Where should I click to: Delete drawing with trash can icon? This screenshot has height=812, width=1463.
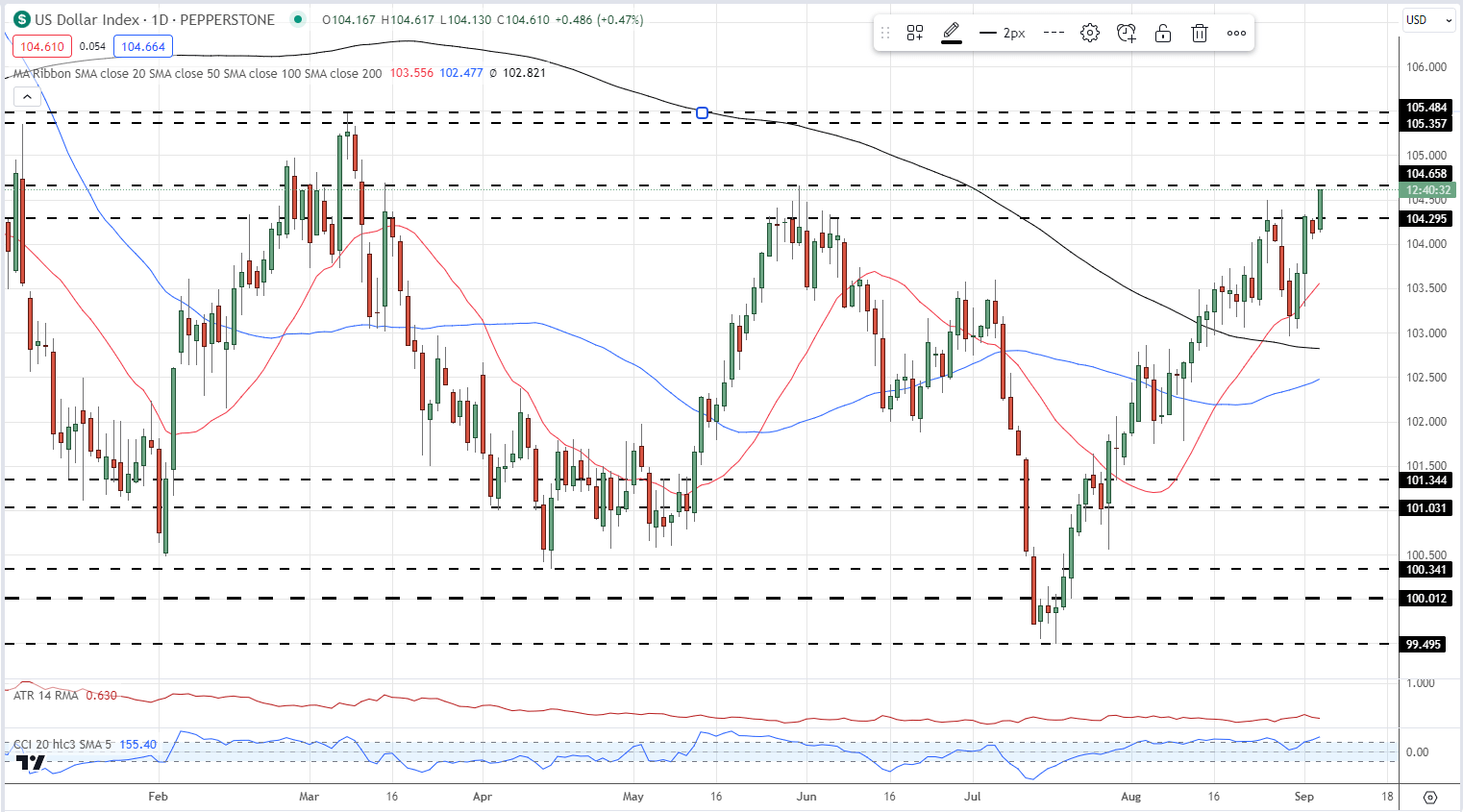(x=1200, y=33)
